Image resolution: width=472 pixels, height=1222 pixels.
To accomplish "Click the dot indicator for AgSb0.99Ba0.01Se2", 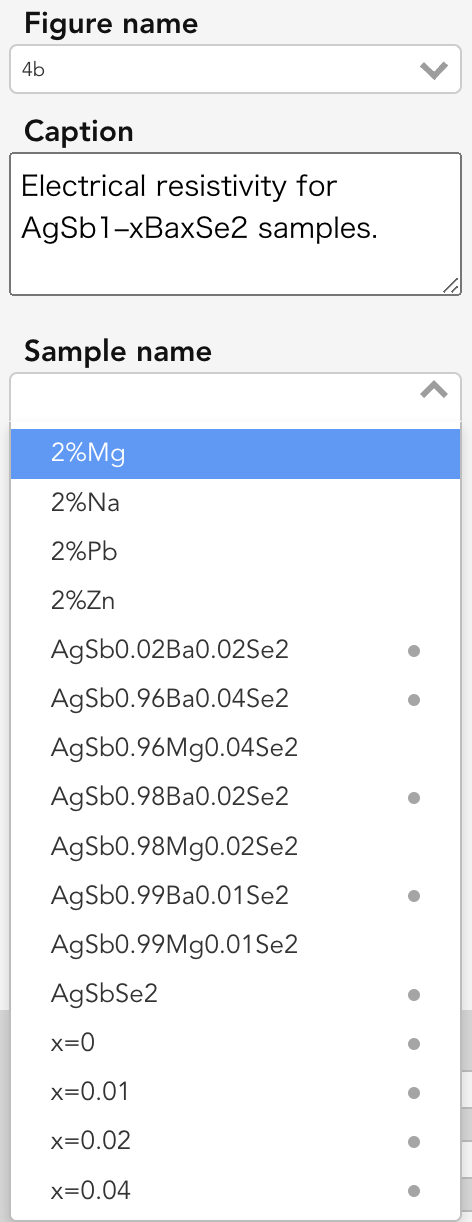I will 414,896.
